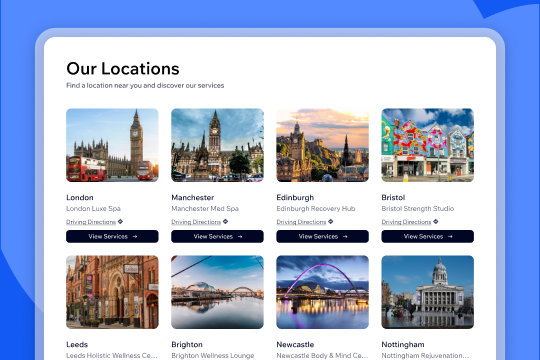Select the Manchester town hall photo thumbnail
Viewport: 540px width, 360px height.
[217, 145]
